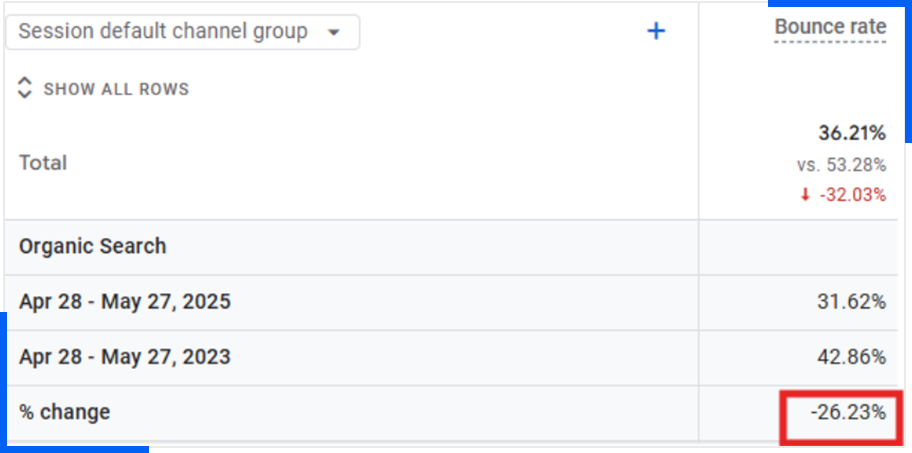Click the Apr 28 - May 27, 2023 row
This screenshot has width=912, height=453.
(125, 357)
